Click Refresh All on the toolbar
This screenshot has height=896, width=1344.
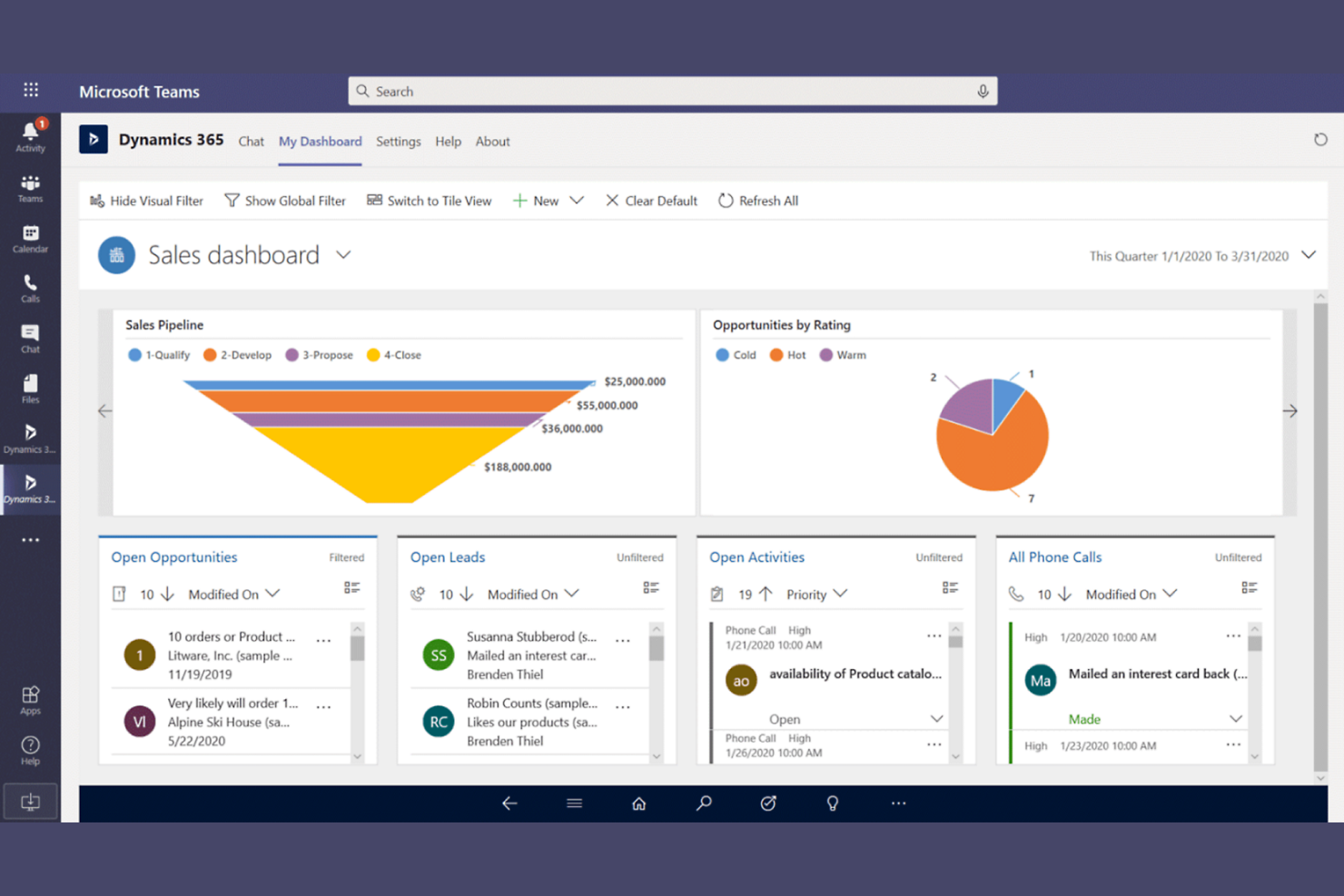(x=758, y=201)
